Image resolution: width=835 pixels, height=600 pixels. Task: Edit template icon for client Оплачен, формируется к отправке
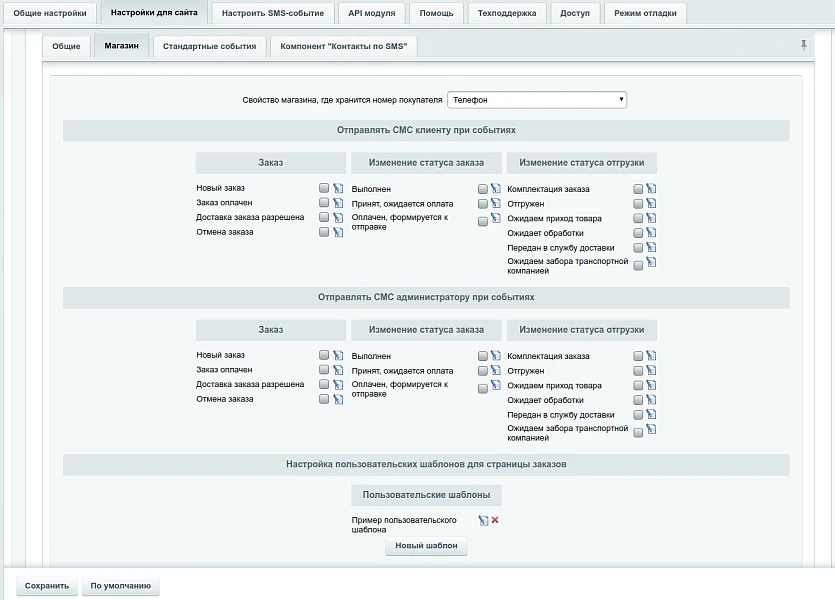[496, 218]
